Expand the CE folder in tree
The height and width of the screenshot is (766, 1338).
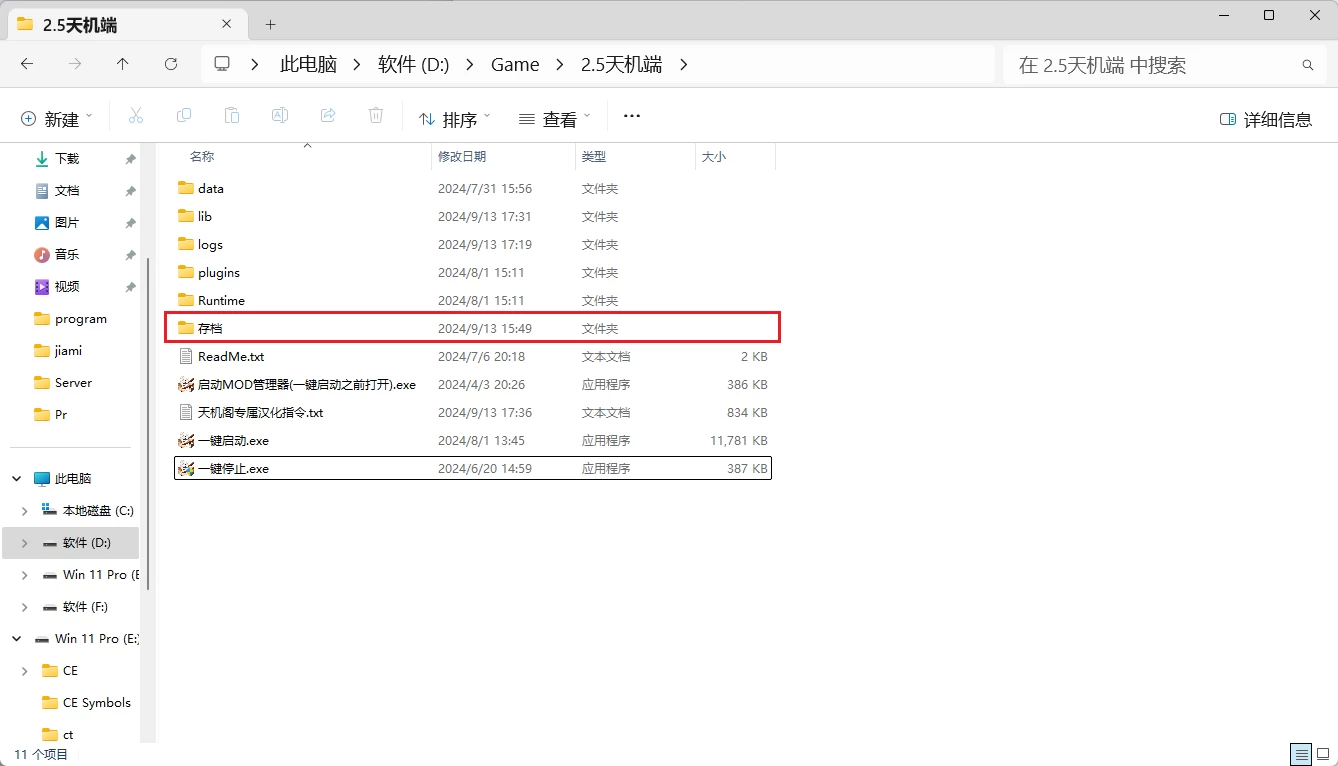click(x=25, y=671)
